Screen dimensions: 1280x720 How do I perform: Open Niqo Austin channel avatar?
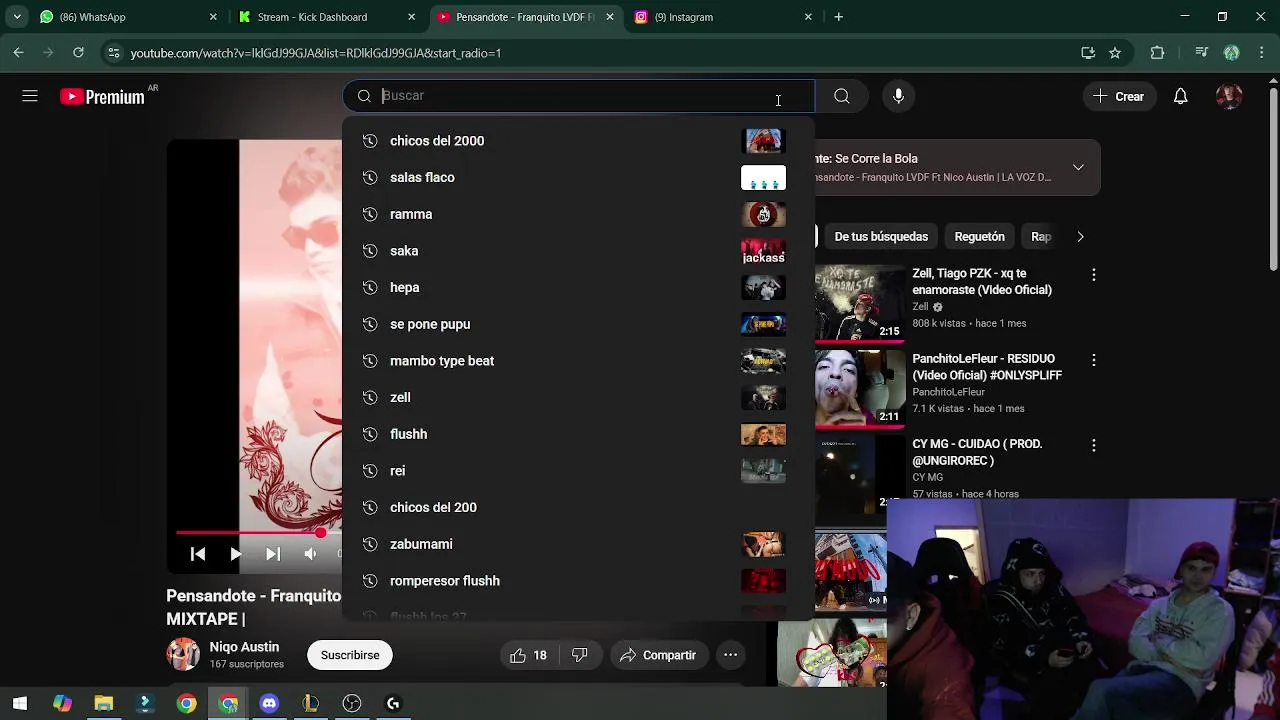(x=183, y=654)
